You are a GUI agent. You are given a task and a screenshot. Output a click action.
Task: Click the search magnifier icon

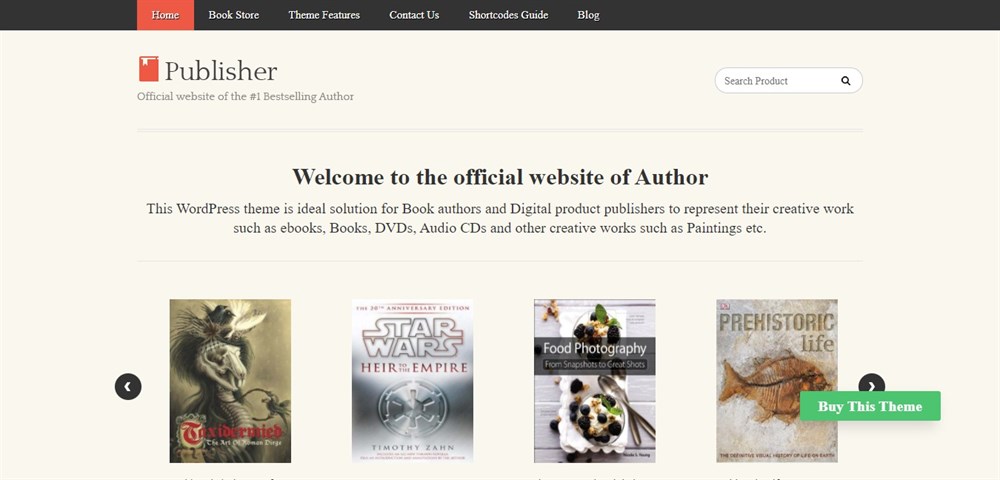tap(846, 81)
